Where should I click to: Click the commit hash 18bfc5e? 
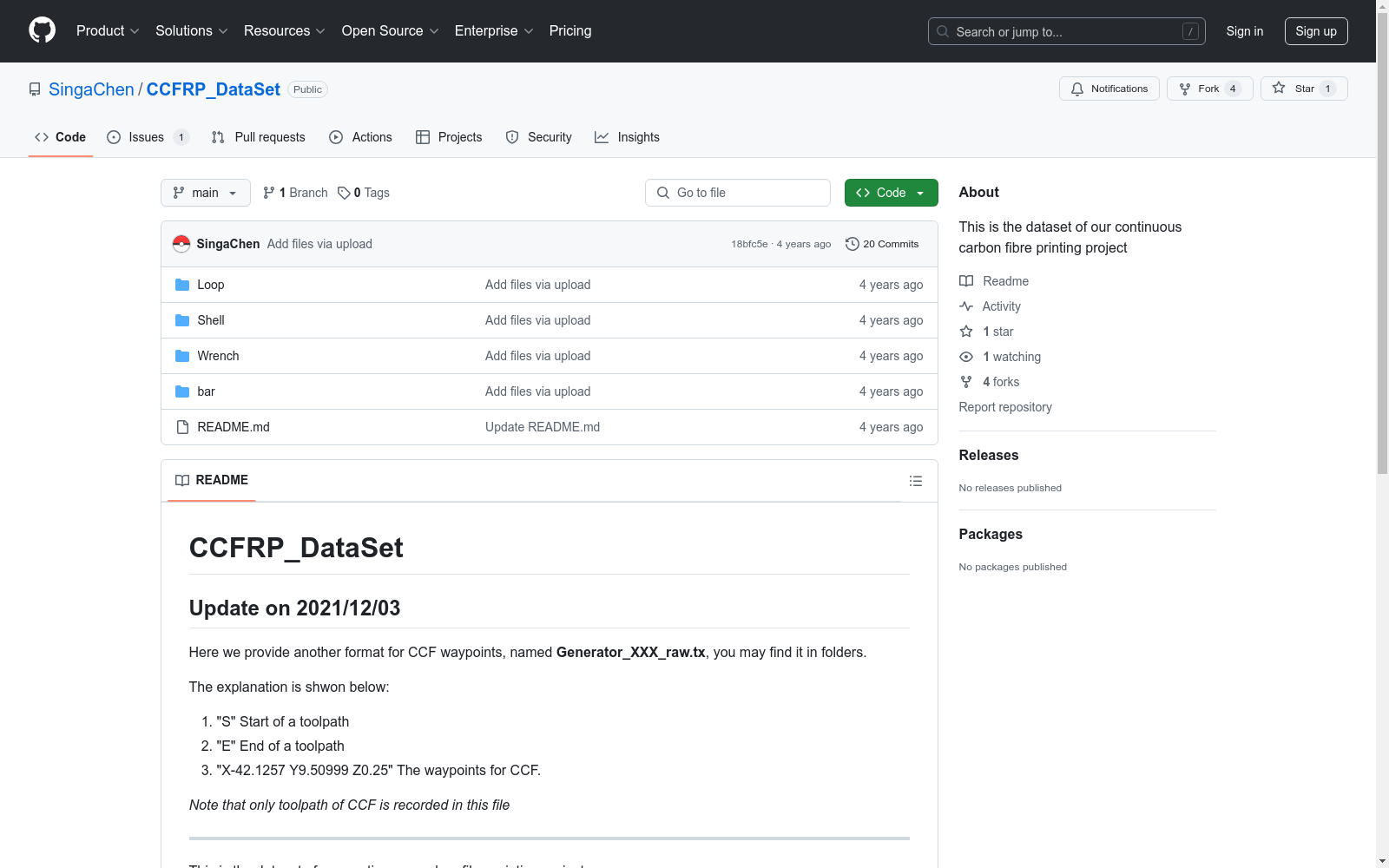(749, 244)
